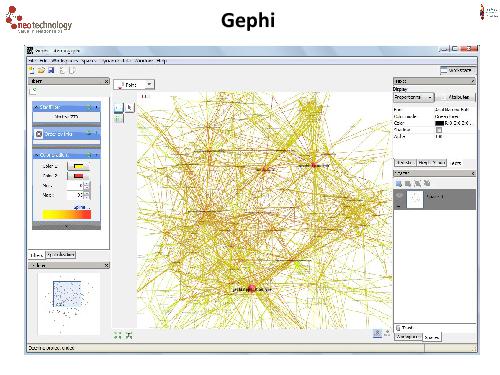Viewport: 500px width, 375px height.
Task: Click the black Color swatch in properties
Action: click(439, 123)
